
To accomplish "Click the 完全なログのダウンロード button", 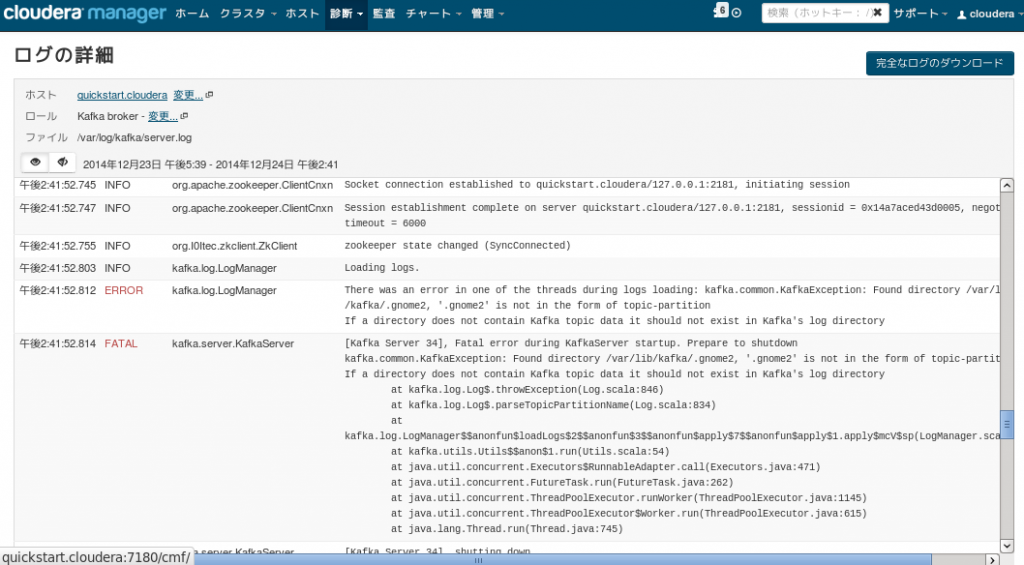I will coord(940,63).
